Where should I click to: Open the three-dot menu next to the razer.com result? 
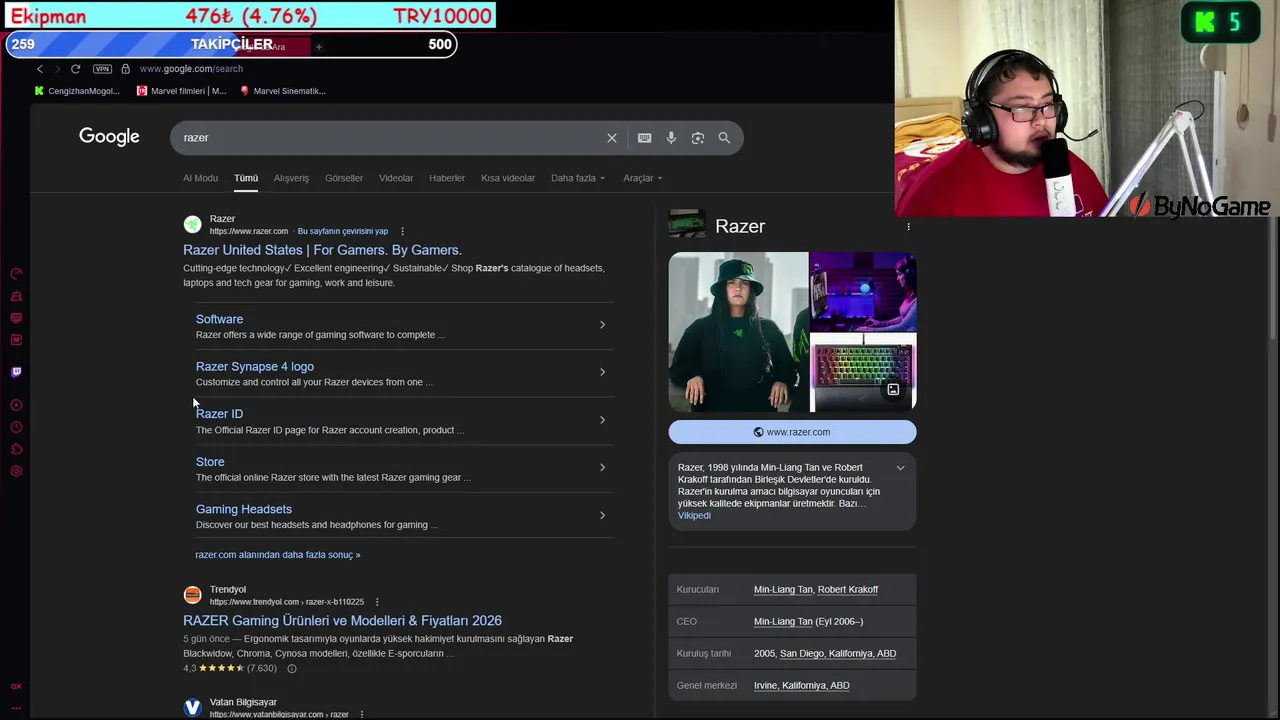click(x=402, y=231)
